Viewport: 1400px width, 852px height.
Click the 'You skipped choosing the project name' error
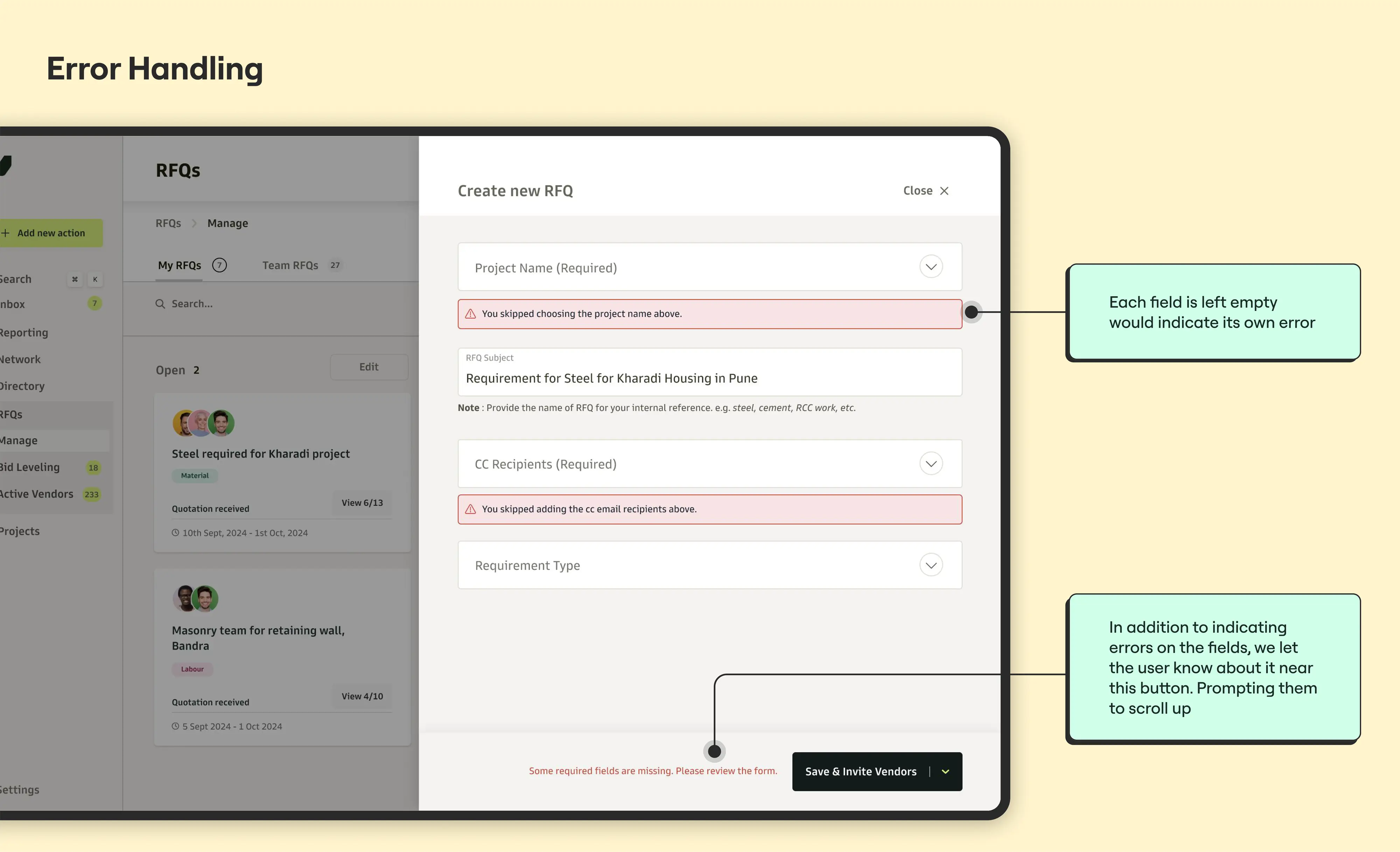[710, 314]
